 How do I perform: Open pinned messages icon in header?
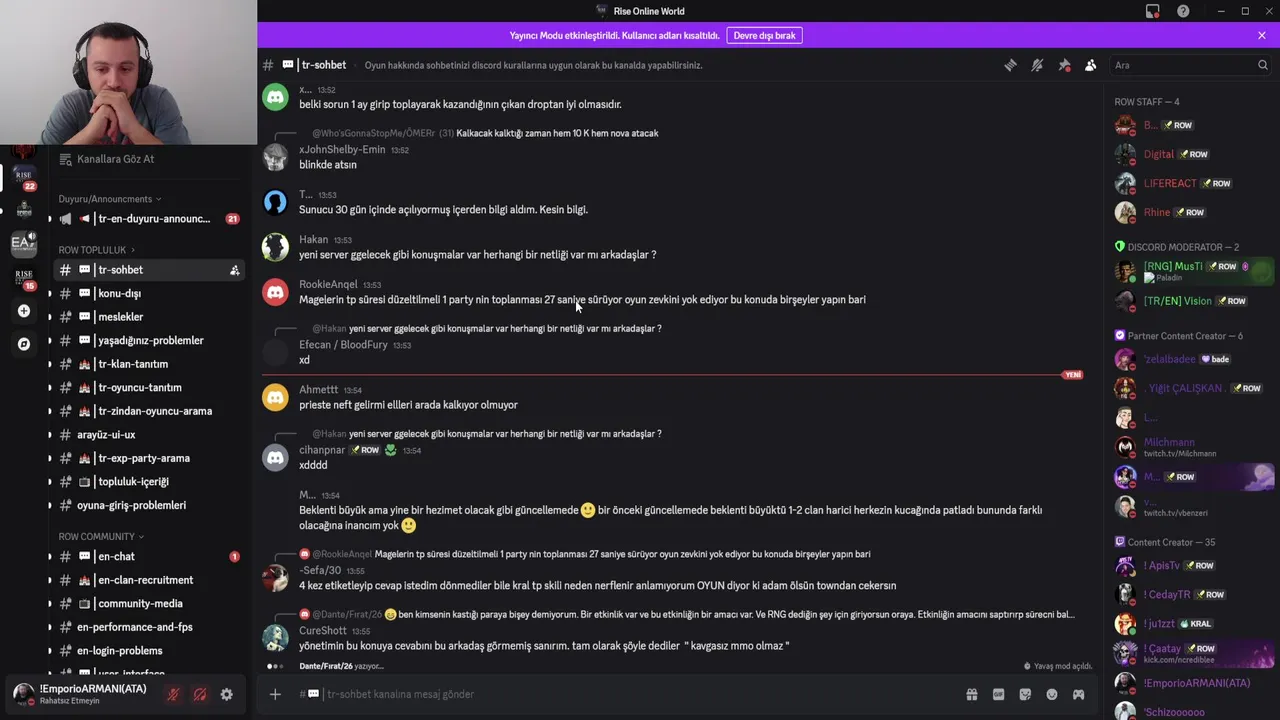[x=1064, y=65]
